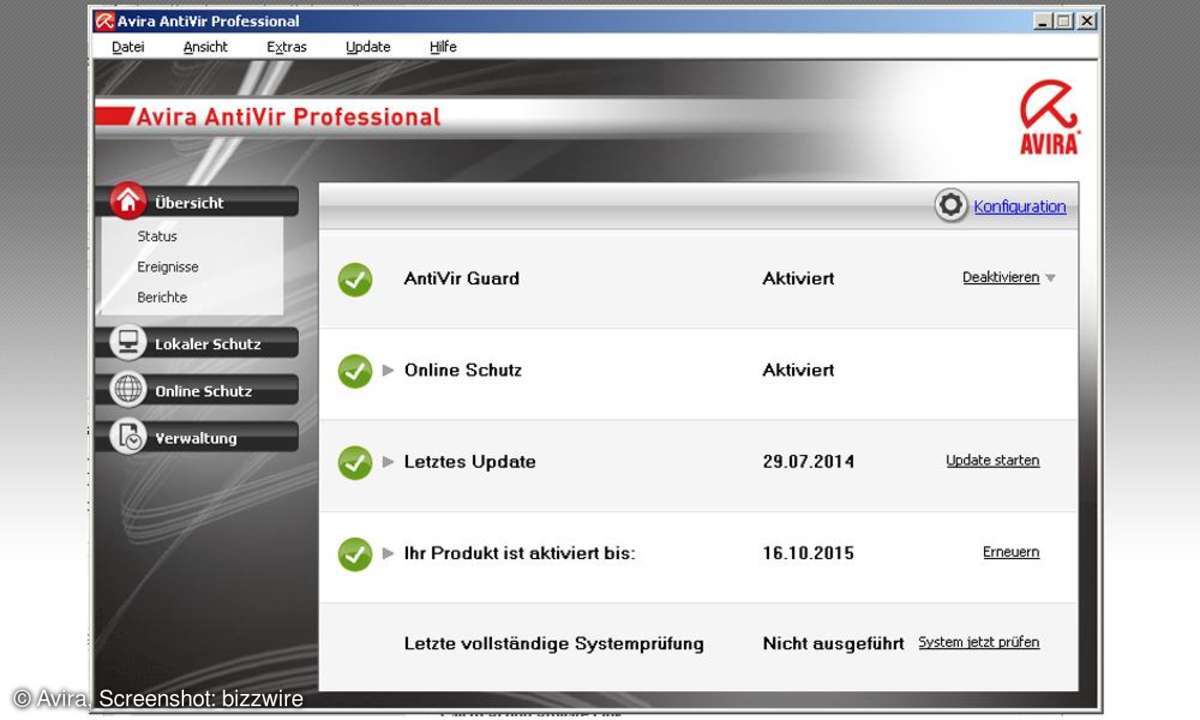Click the Aktiviert status of Online Schutz
Screen dimensions: 1200x720
point(798,370)
